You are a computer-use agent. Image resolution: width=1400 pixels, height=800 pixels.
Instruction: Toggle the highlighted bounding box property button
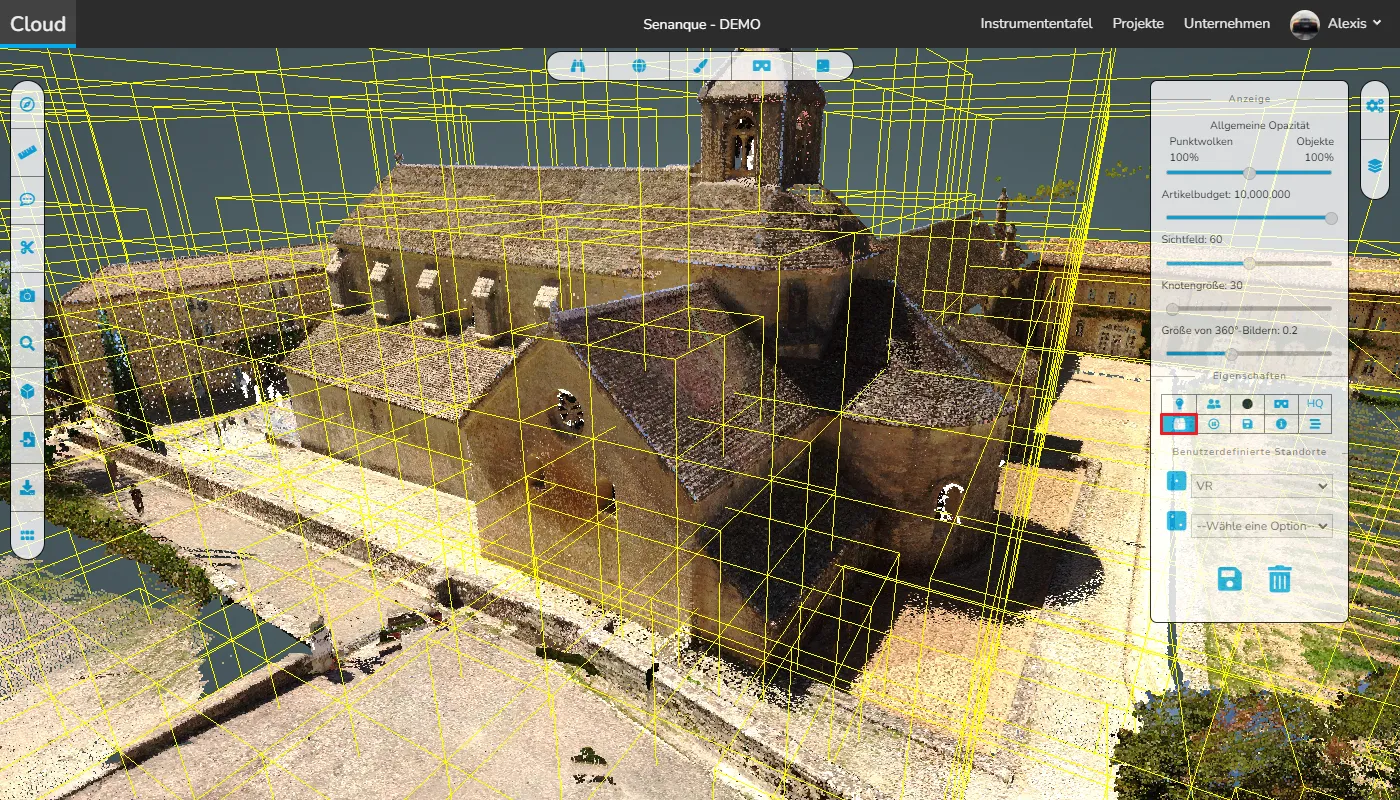pos(1179,424)
